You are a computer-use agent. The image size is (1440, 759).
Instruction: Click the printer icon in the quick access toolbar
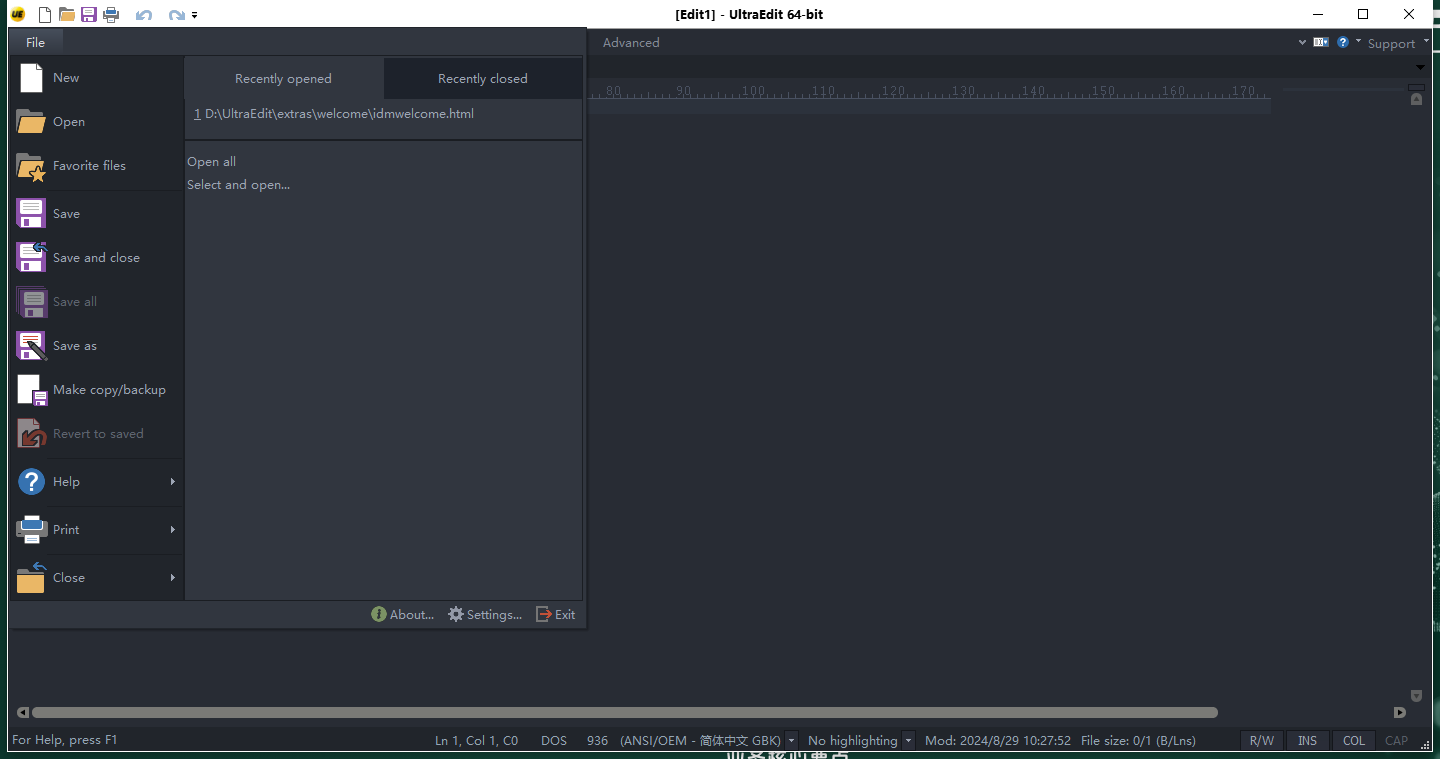111,14
